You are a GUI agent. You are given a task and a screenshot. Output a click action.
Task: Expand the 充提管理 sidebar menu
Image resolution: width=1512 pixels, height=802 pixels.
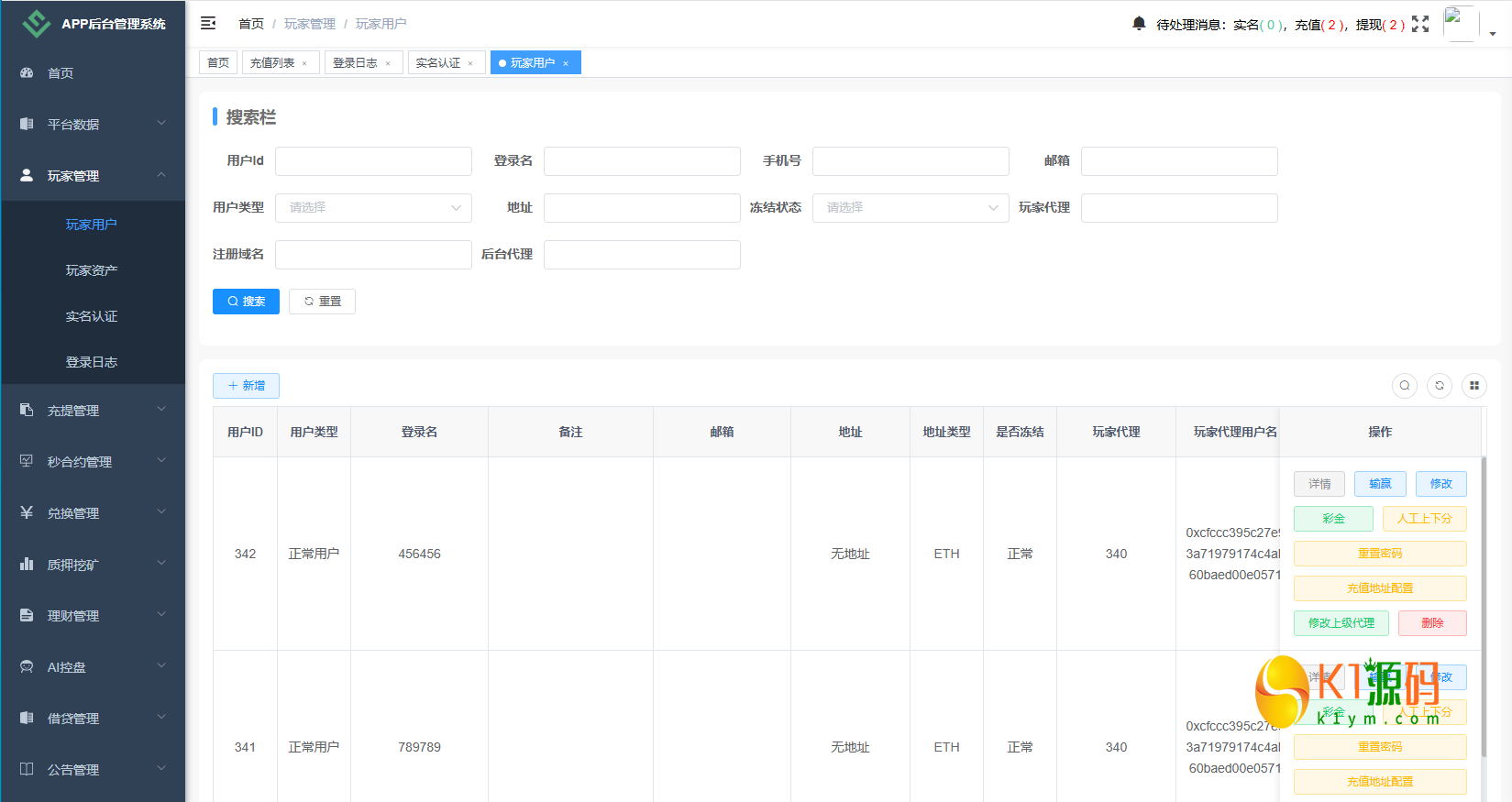(93, 411)
